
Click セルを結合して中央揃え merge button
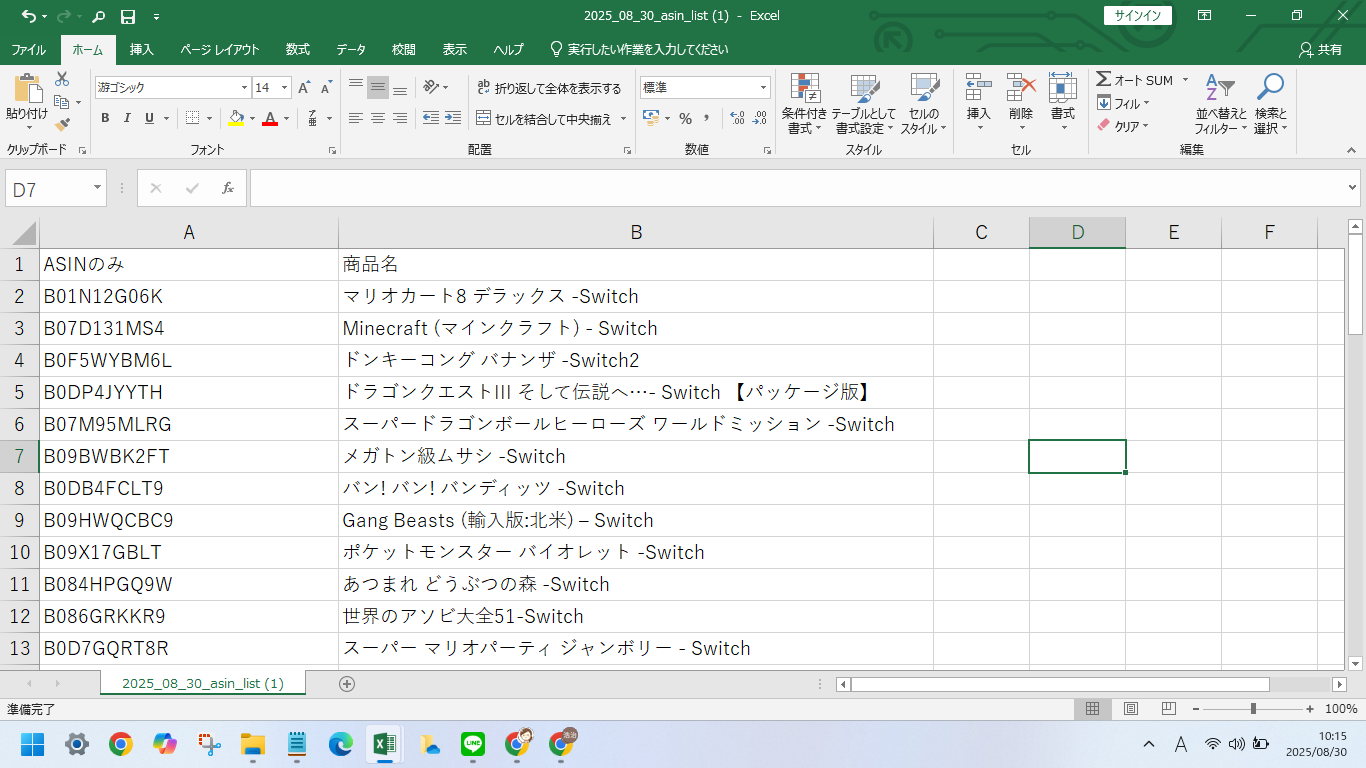[543, 118]
